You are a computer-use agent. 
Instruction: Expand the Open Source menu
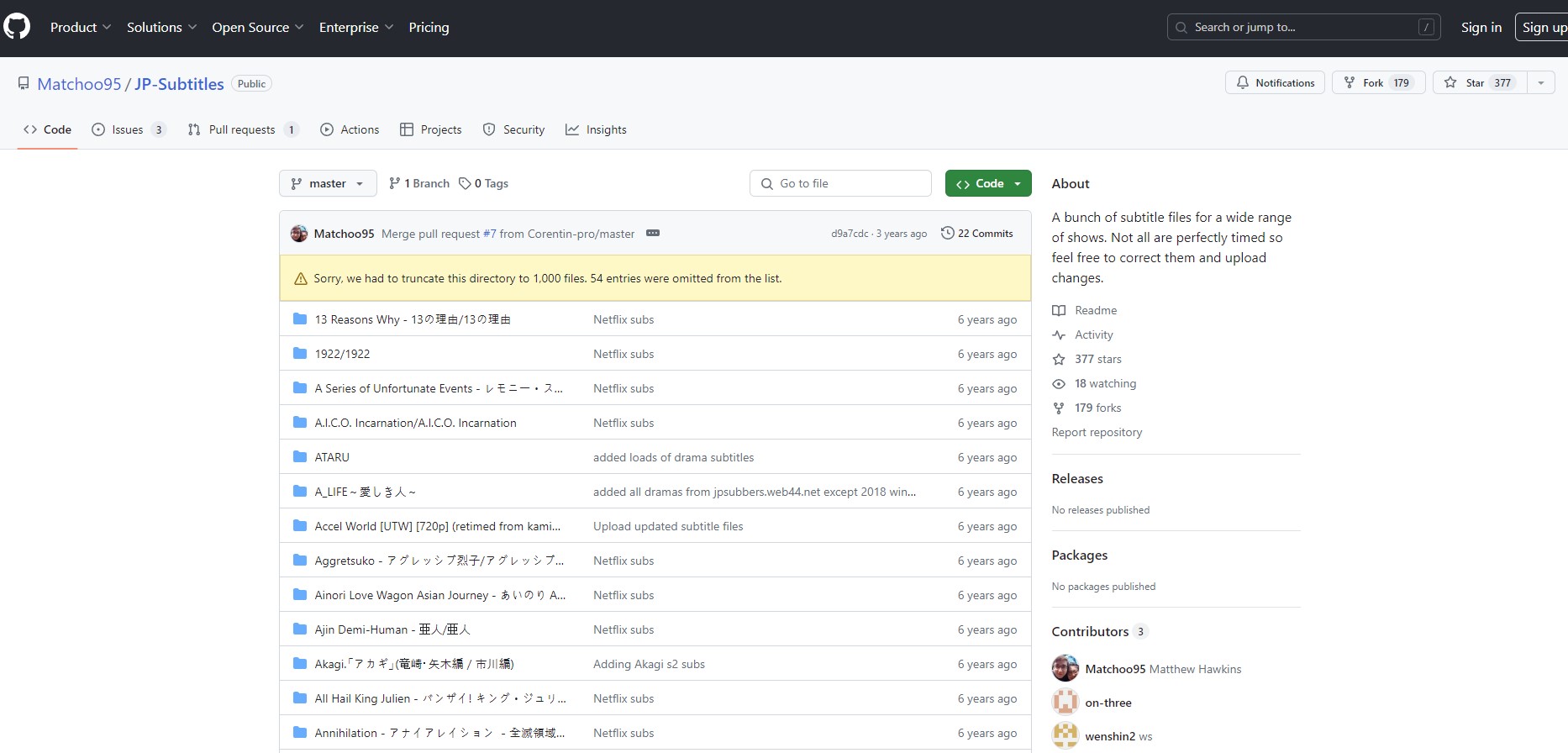click(258, 27)
